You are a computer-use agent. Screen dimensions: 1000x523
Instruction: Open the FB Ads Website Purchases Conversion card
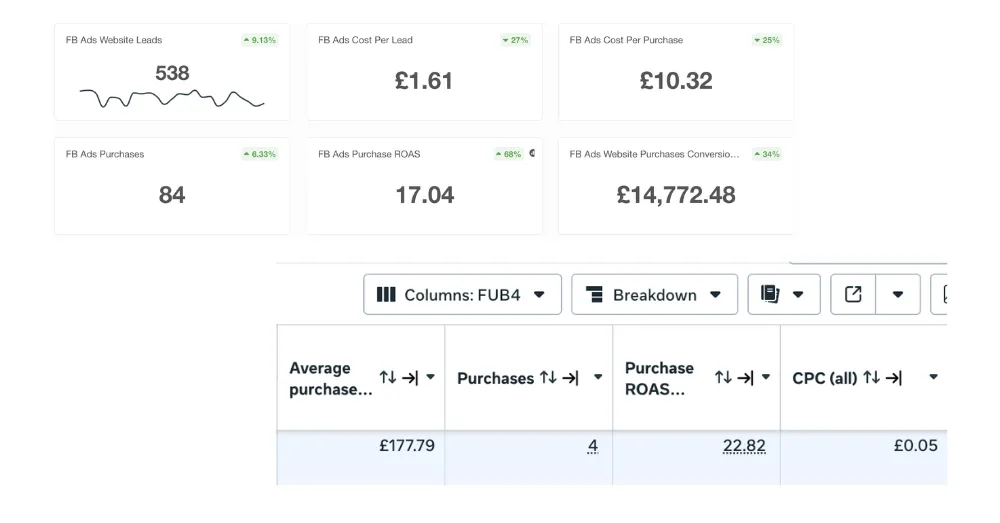point(675,186)
